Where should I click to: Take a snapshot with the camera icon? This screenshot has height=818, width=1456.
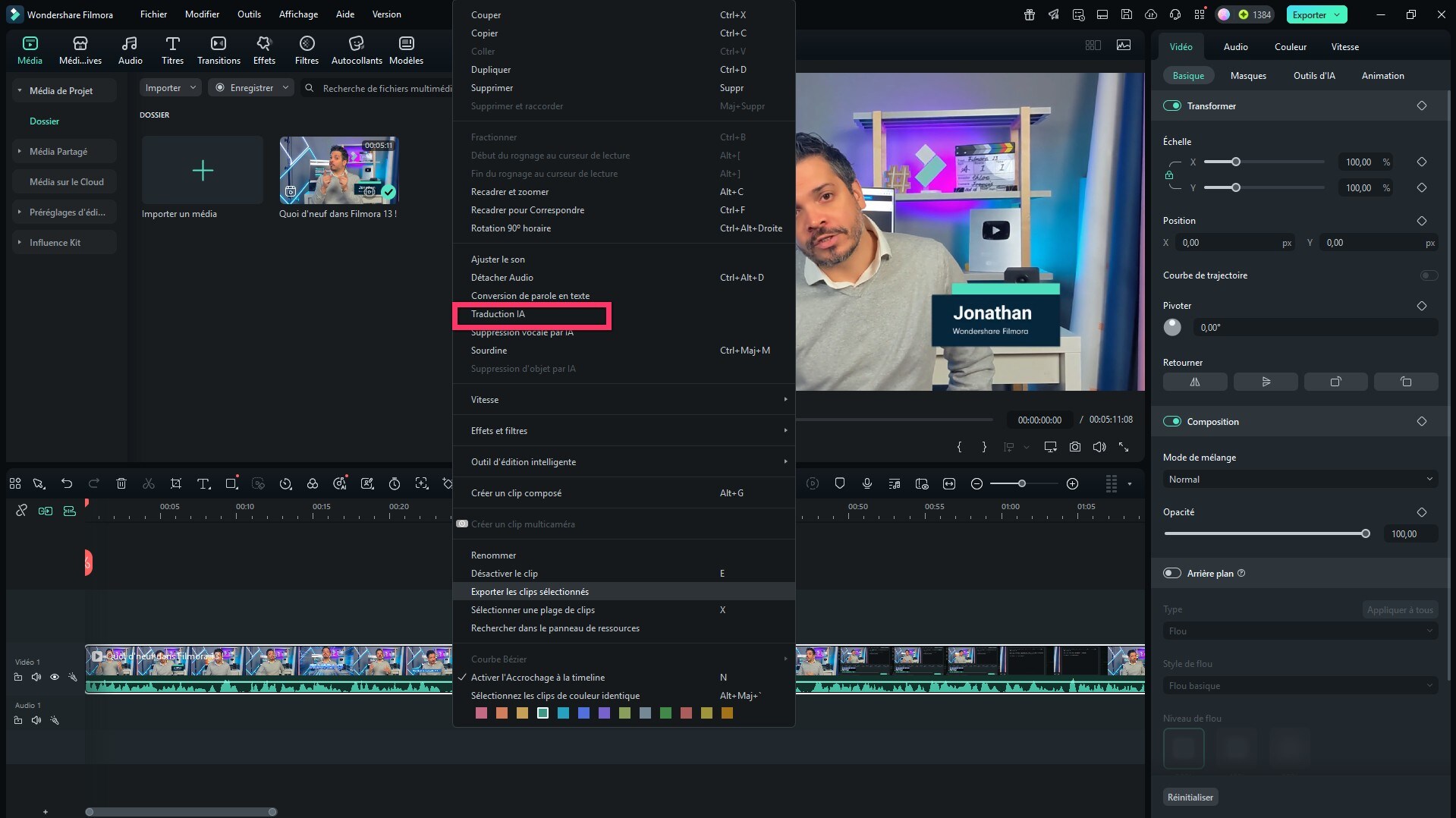click(x=1075, y=447)
